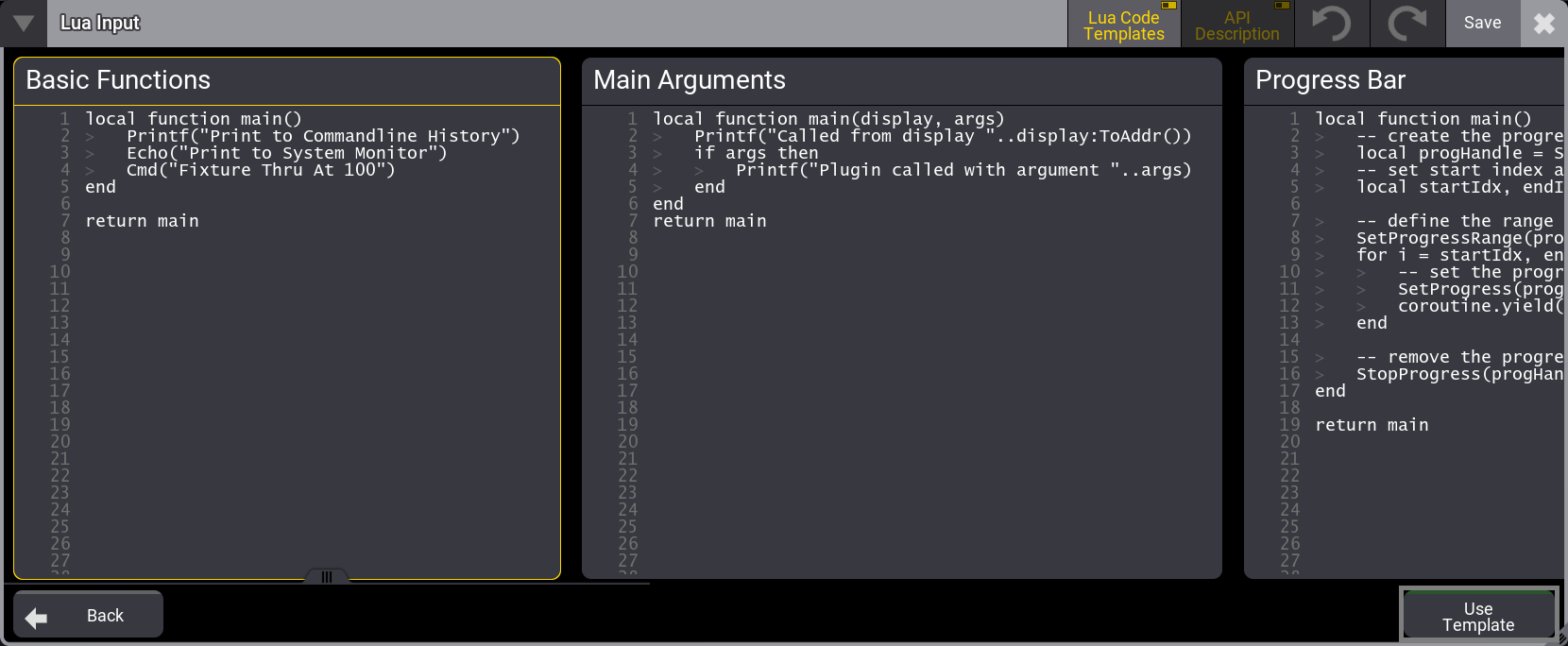Toggle API Description view

pos(1236,25)
